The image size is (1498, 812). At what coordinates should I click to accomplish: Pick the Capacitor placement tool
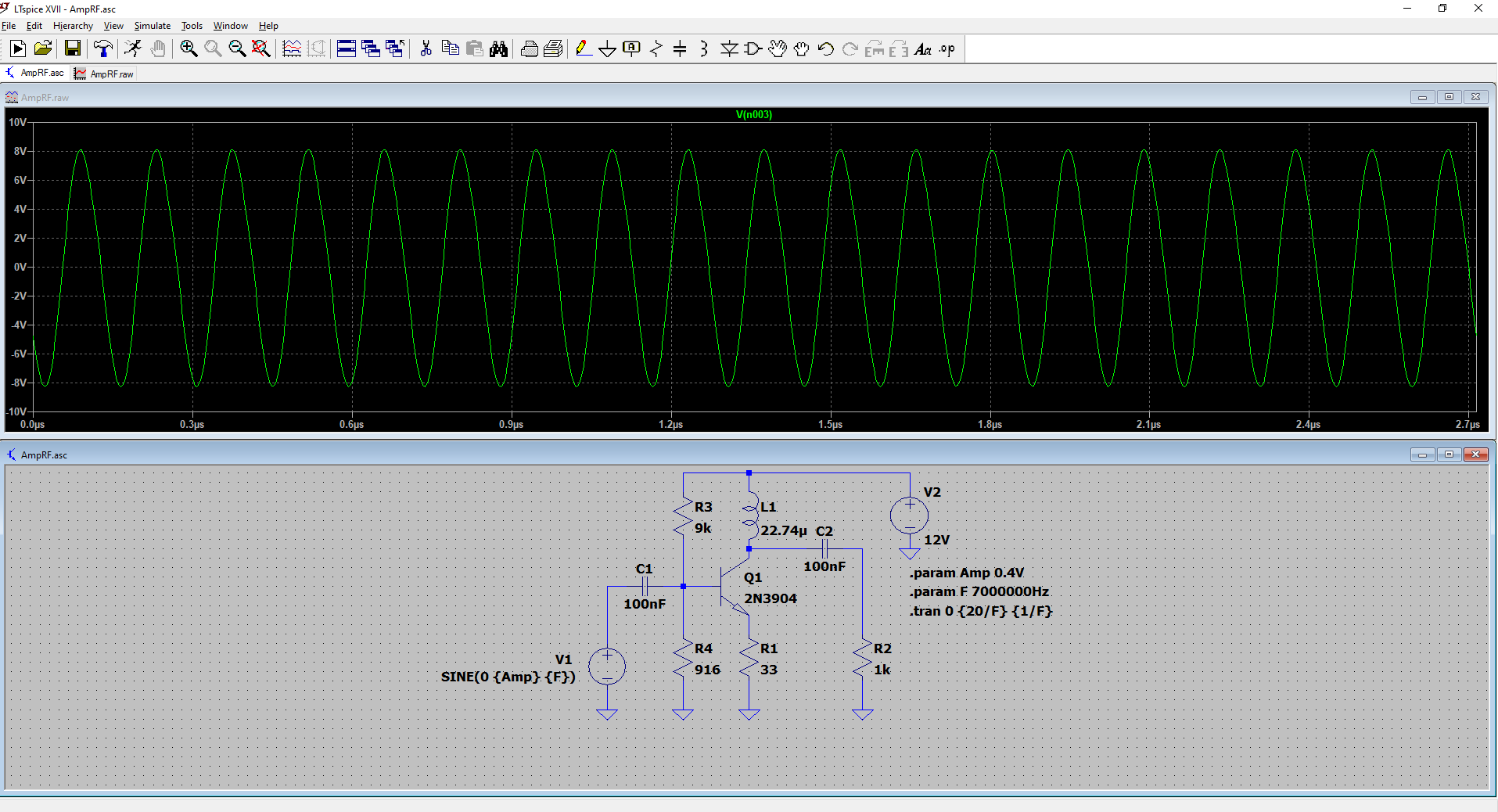[680, 49]
